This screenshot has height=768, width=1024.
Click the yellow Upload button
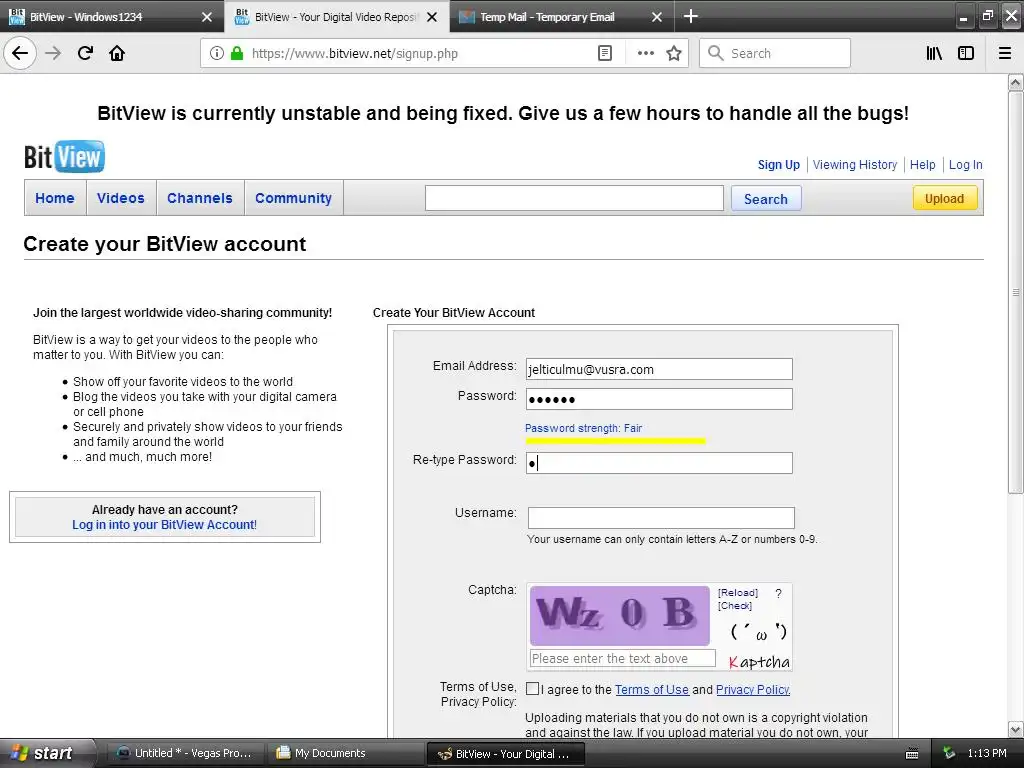[x=944, y=199]
